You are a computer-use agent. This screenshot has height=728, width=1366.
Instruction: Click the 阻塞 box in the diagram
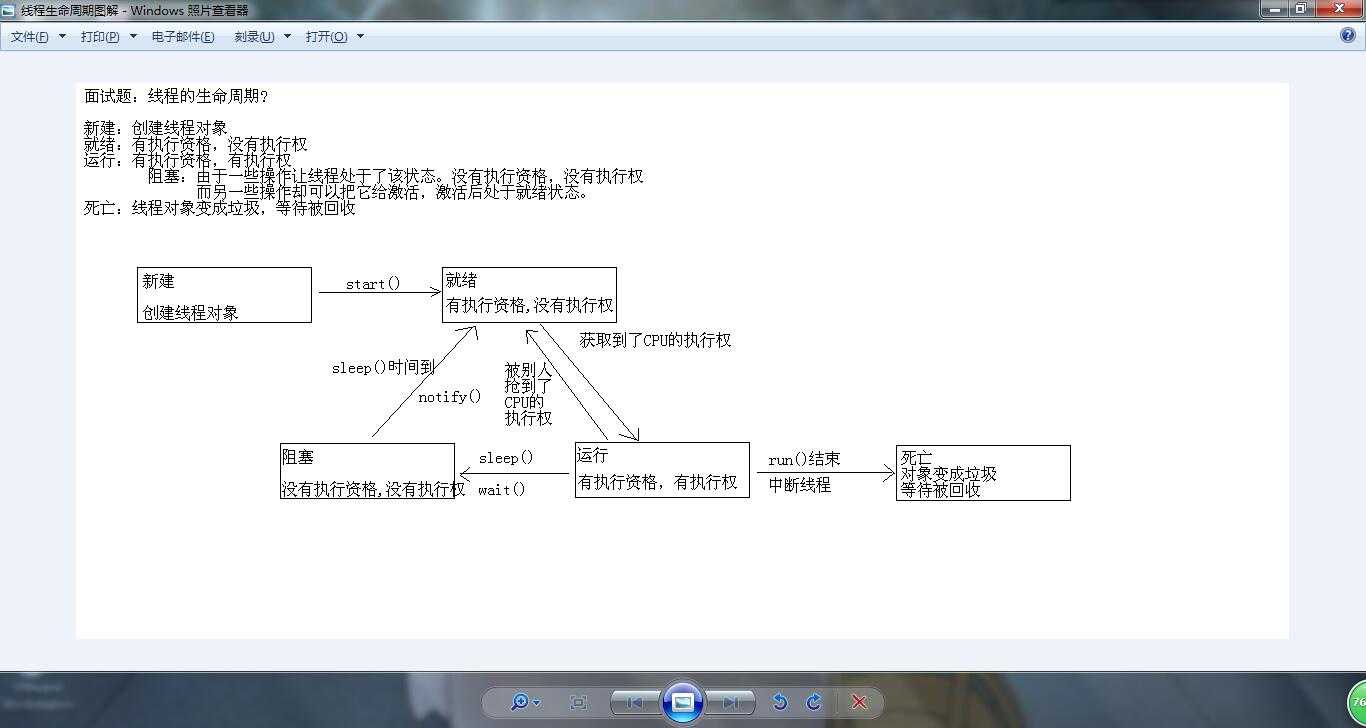click(367, 471)
